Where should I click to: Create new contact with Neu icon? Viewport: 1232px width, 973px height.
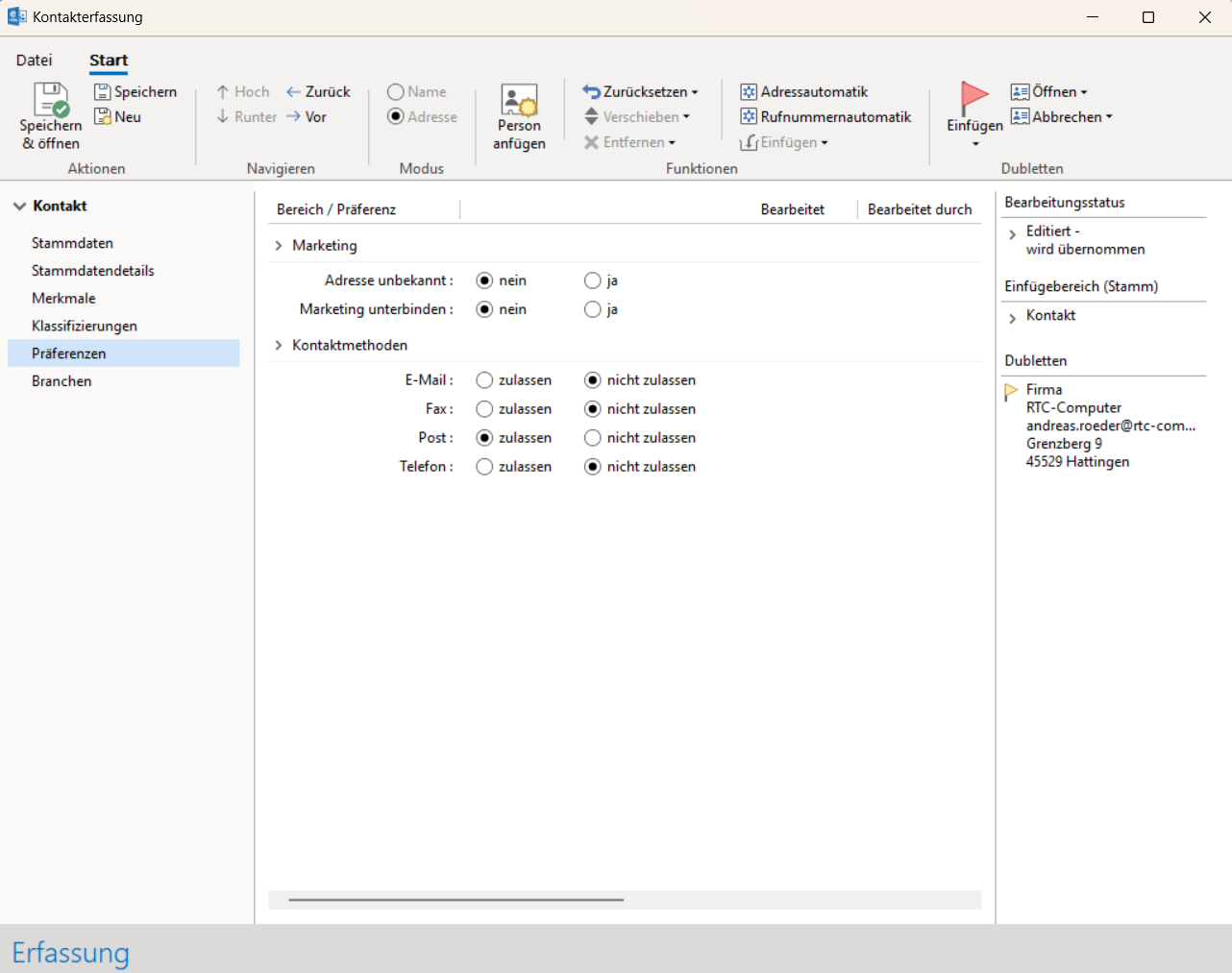(x=103, y=117)
